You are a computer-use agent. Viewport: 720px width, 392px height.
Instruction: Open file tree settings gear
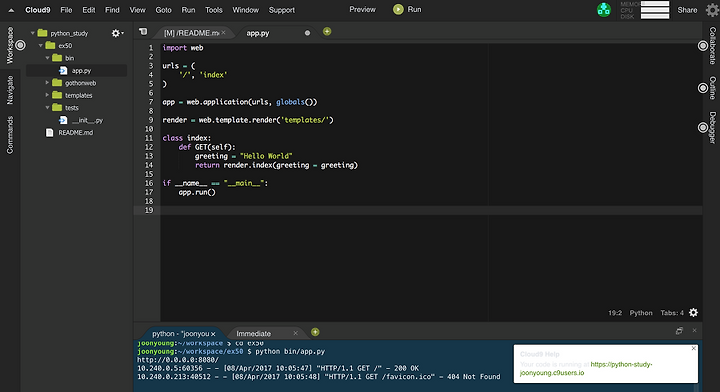click(117, 33)
